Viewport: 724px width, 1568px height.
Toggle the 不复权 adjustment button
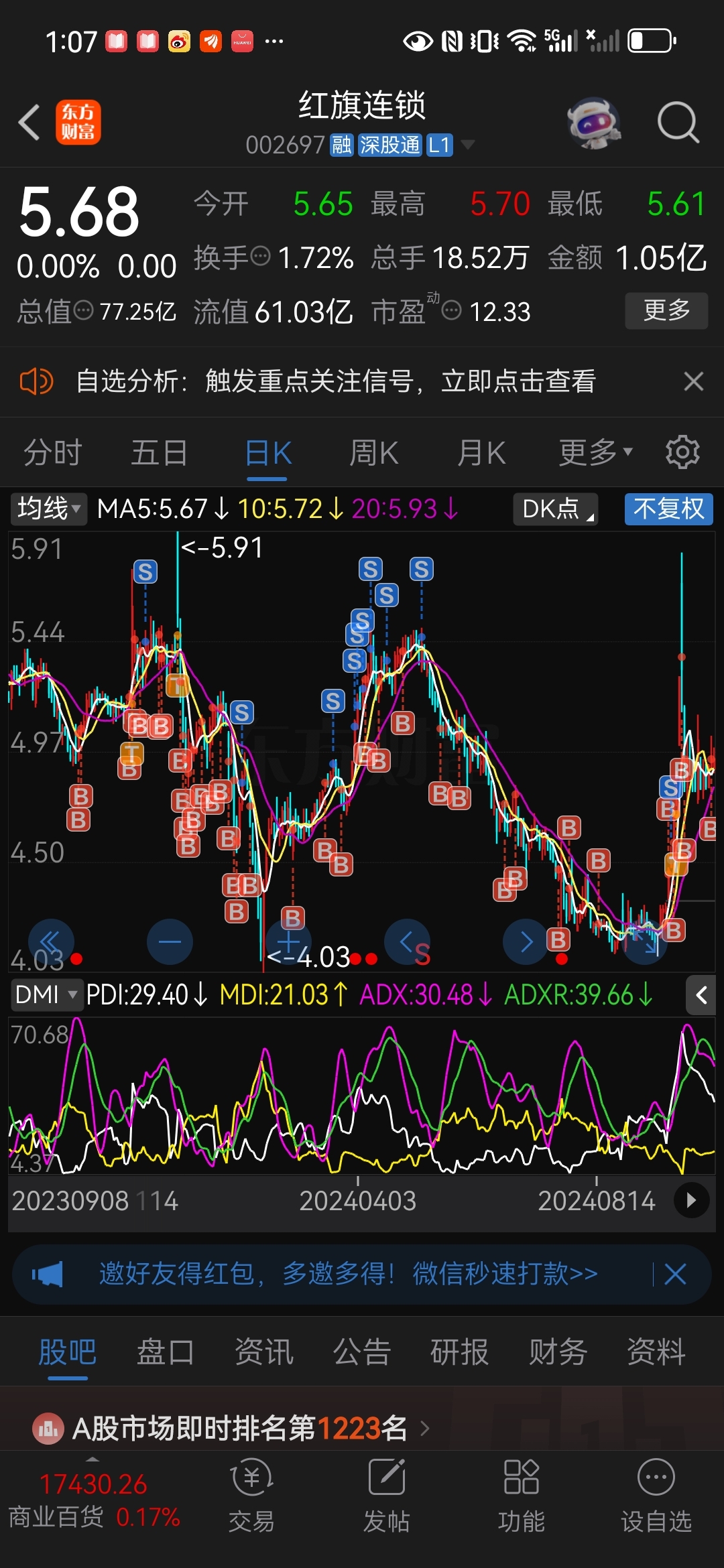(668, 509)
